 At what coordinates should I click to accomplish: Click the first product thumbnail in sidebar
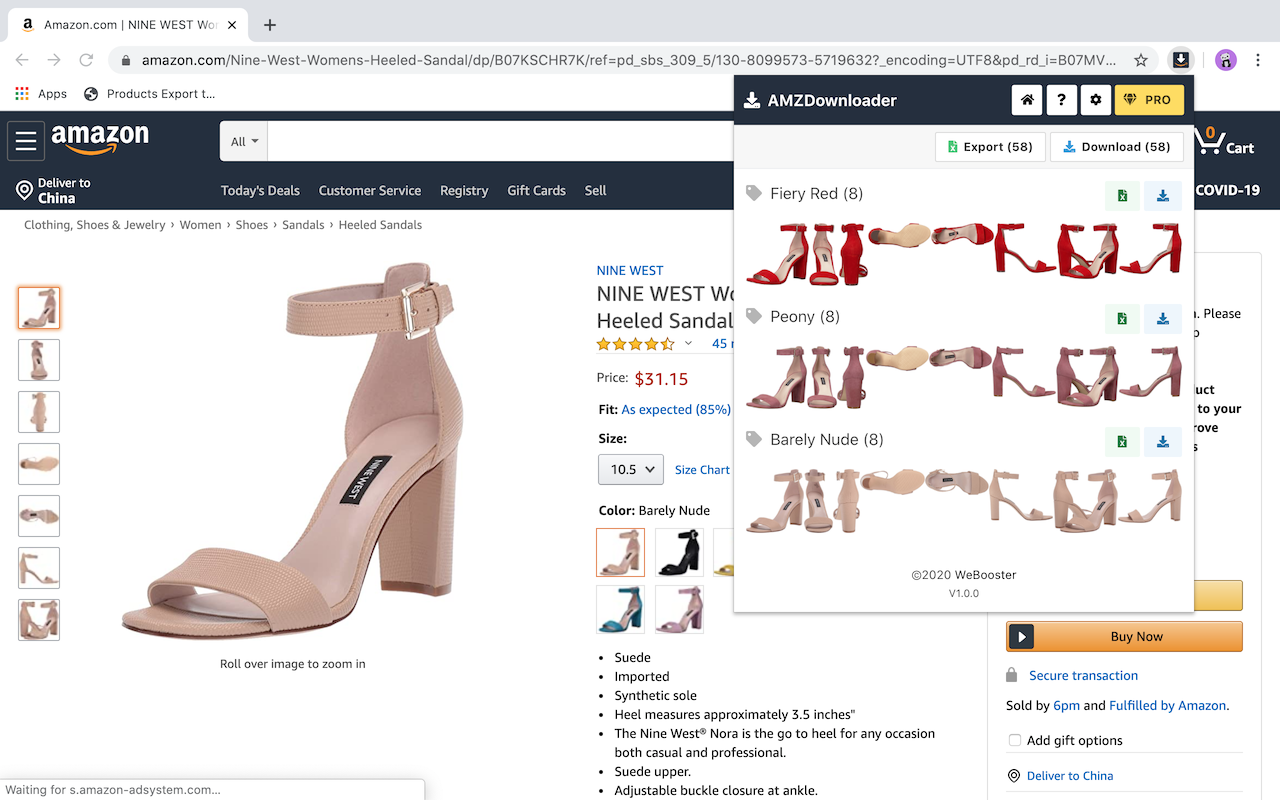tap(38, 308)
